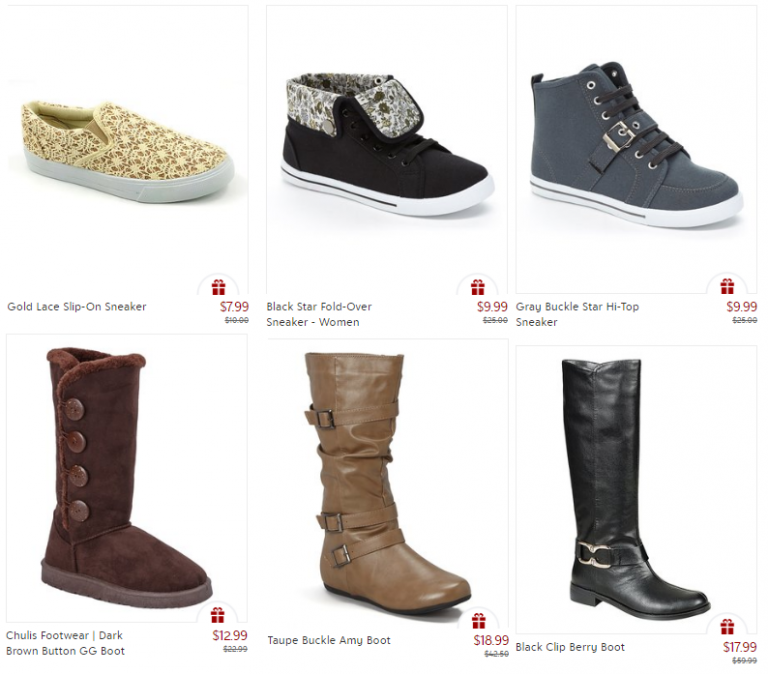768x674 pixels.
Task: Open Black Clip Berry Boot title link
Action: (570, 647)
